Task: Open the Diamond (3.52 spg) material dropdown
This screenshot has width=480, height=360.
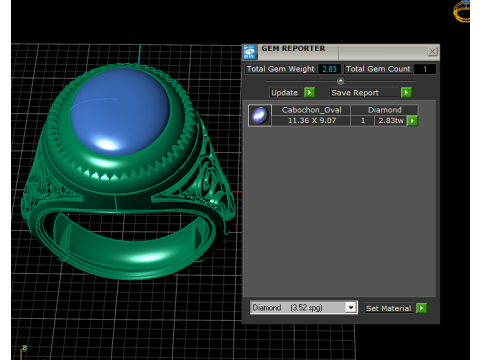Action: 351,307
